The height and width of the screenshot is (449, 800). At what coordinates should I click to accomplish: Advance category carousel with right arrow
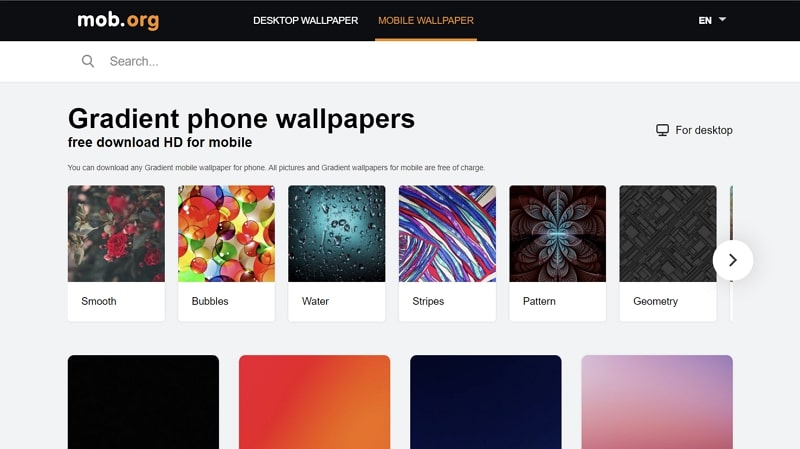coord(733,260)
